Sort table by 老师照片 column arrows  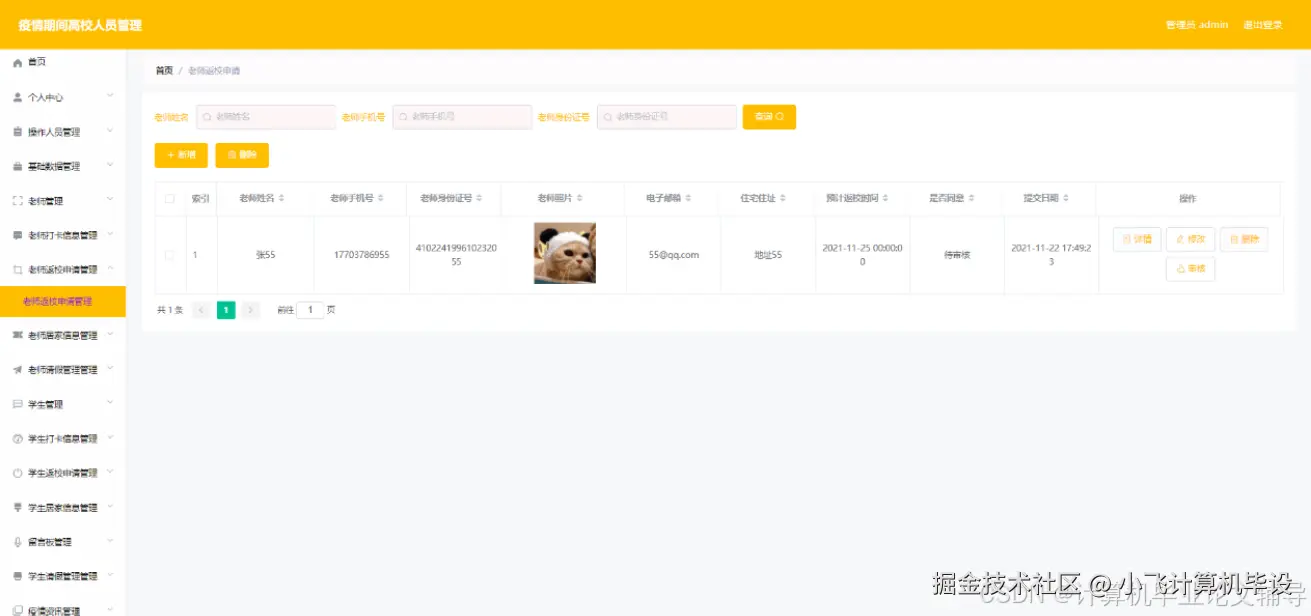click(580, 199)
